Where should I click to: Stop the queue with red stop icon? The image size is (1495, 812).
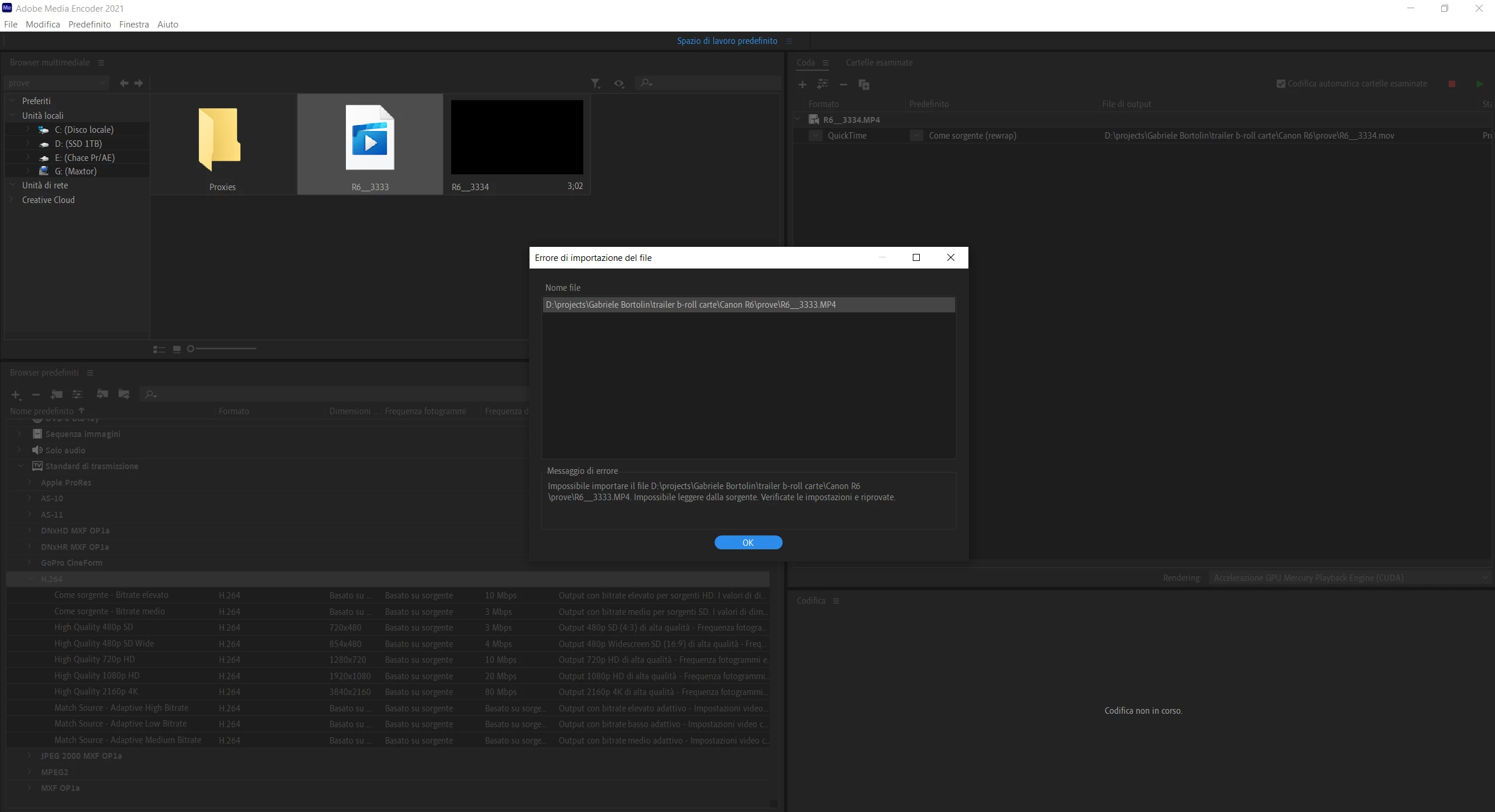[1452, 84]
